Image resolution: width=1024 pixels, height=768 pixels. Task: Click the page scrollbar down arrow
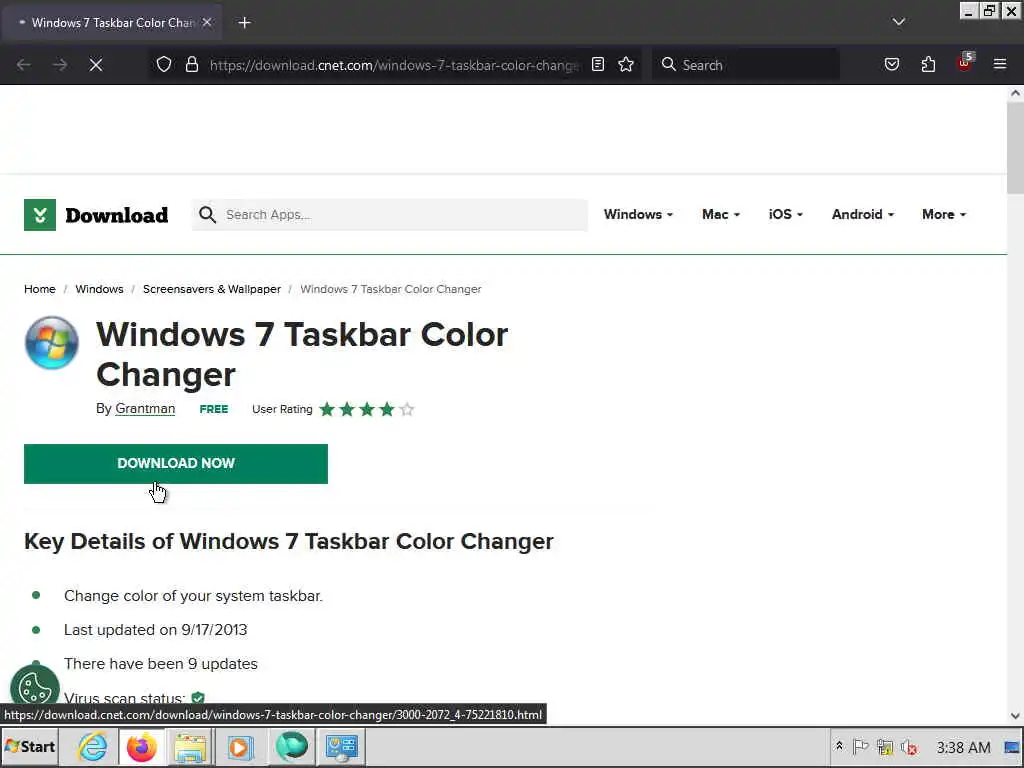coord(1015,716)
